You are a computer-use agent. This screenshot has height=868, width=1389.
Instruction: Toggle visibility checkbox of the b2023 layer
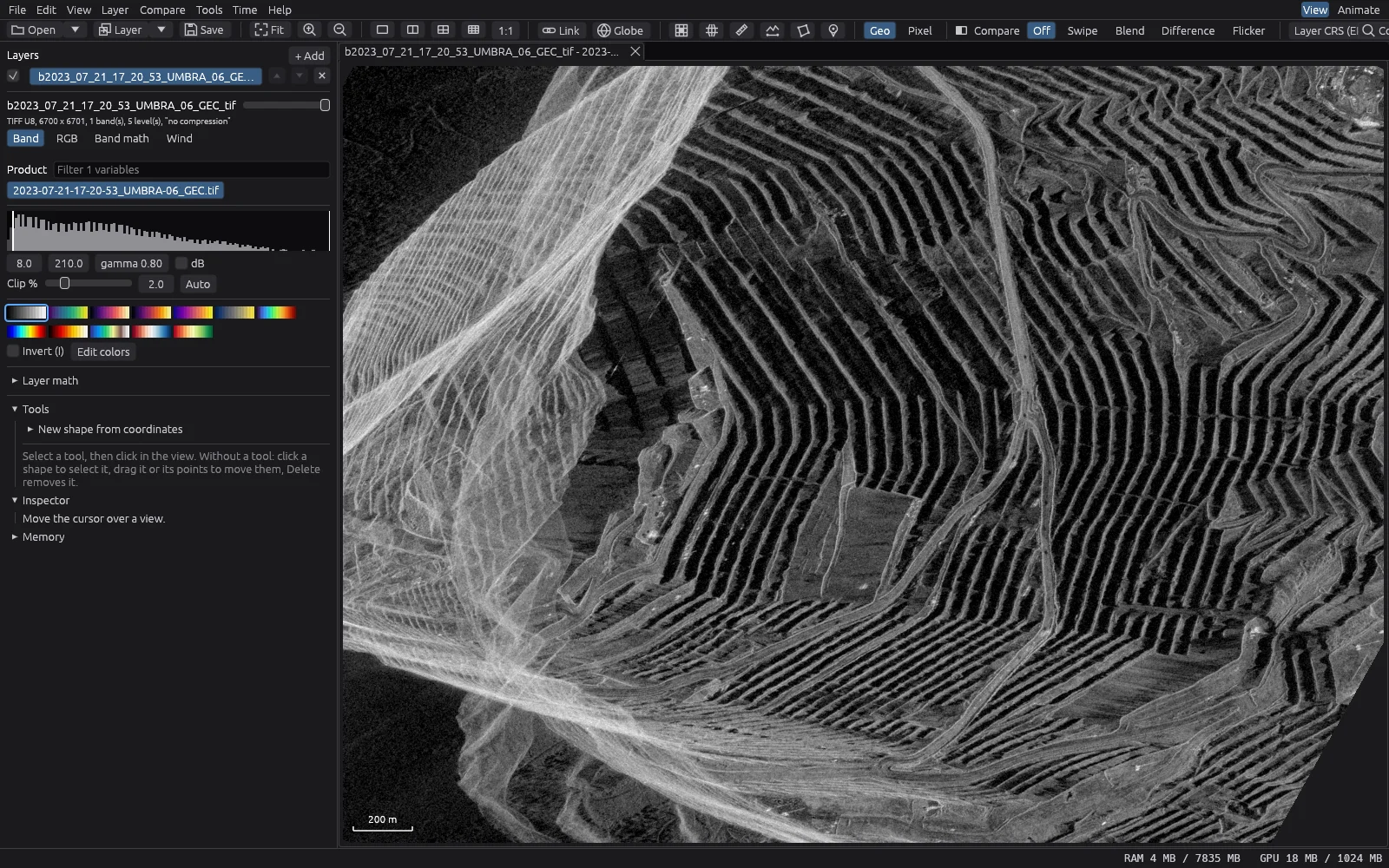tap(13, 76)
